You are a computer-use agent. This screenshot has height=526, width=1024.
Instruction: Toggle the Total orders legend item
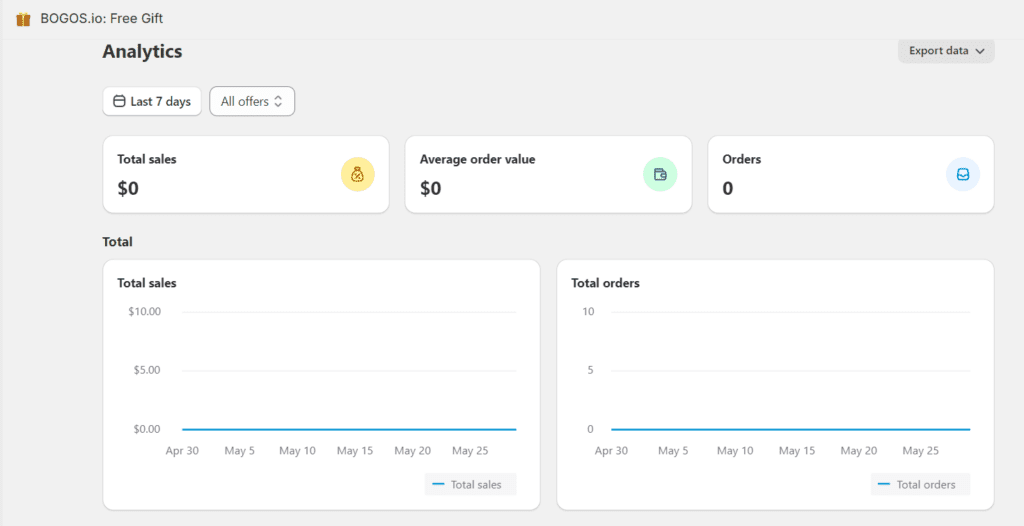pyautogui.click(x=916, y=485)
